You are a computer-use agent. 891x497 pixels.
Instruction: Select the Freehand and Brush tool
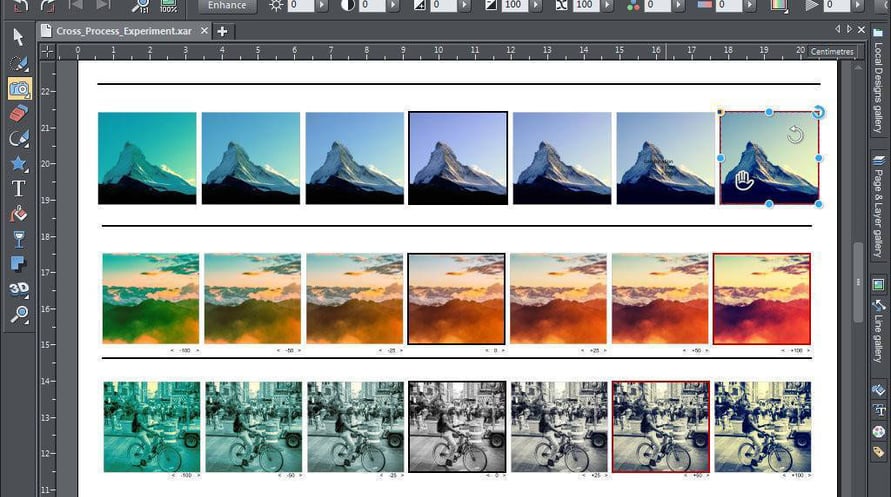19,63
